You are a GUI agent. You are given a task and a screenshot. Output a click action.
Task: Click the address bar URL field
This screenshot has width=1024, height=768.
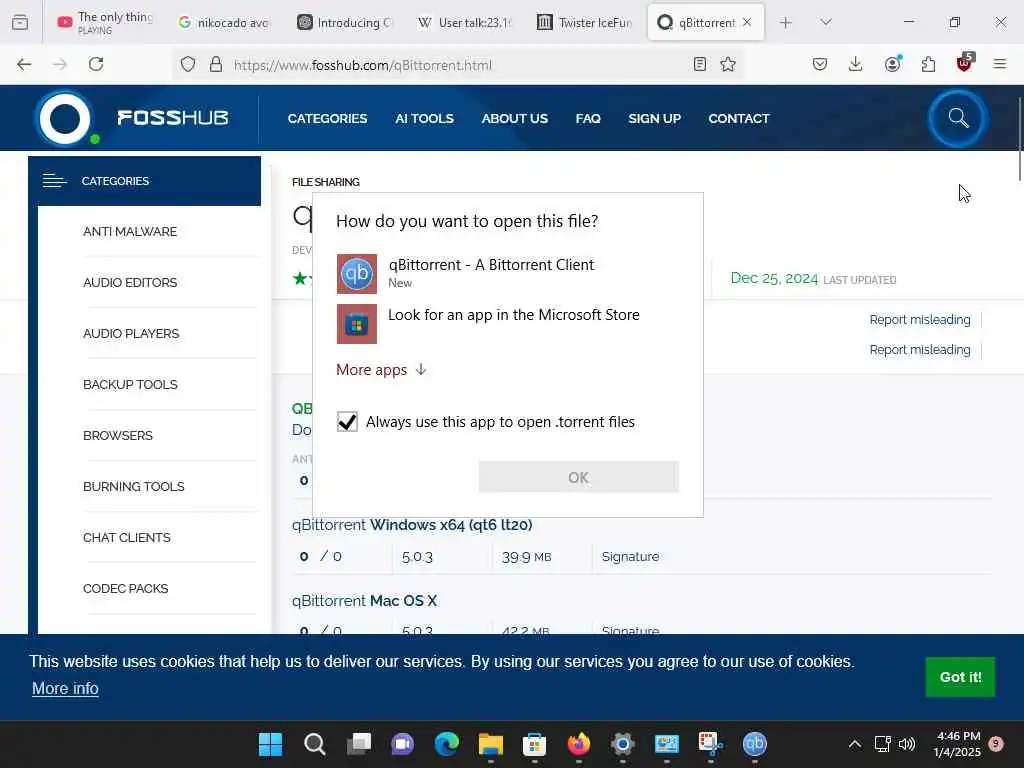pyautogui.click(x=457, y=65)
